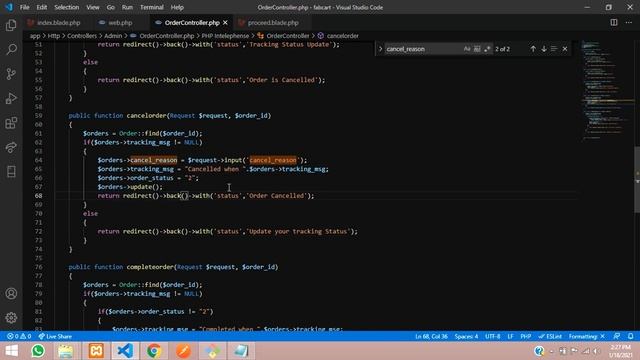The image size is (640, 360).
Task: Go to next match in find widget
Action: tap(544, 49)
